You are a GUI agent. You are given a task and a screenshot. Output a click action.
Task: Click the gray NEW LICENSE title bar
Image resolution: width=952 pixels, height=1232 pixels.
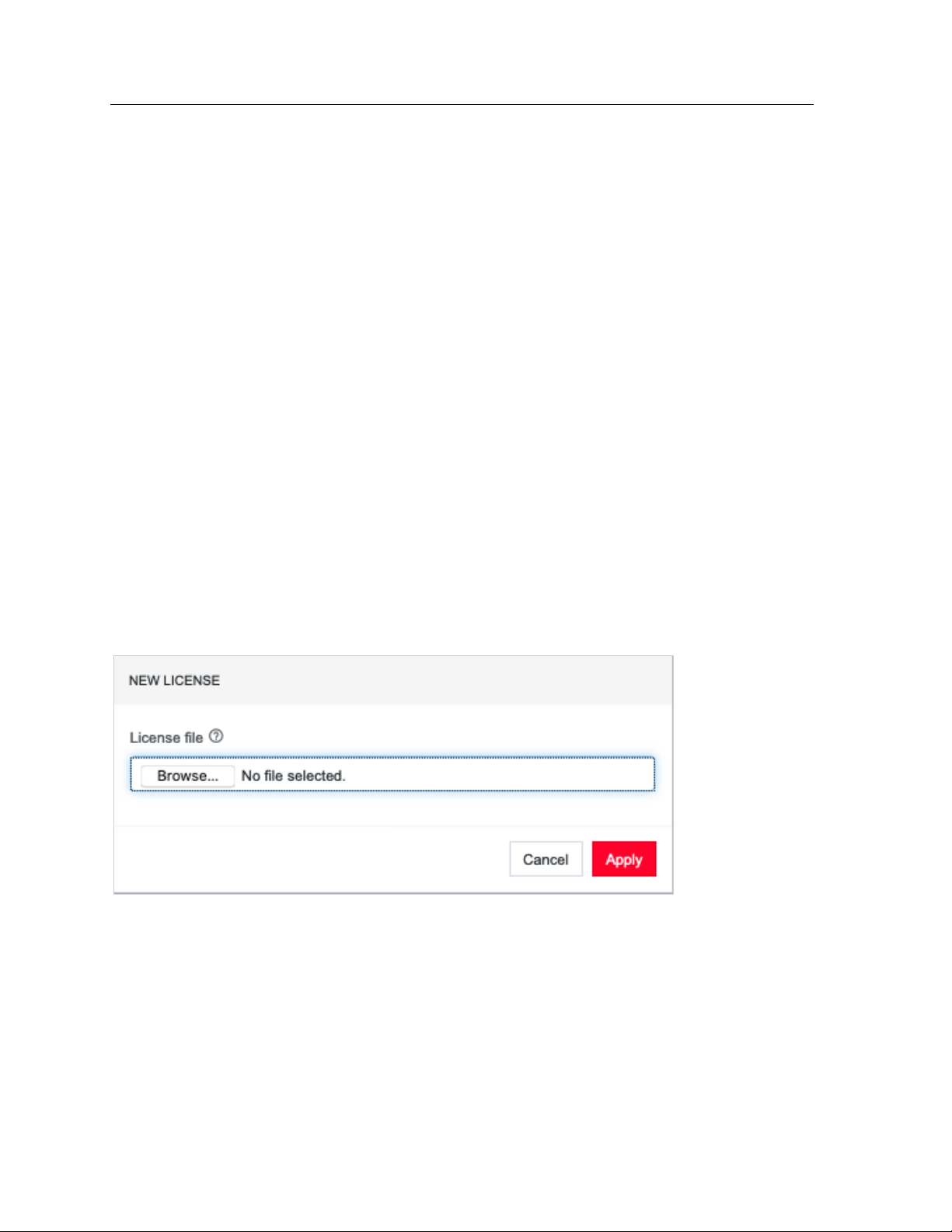tap(393, 680)
